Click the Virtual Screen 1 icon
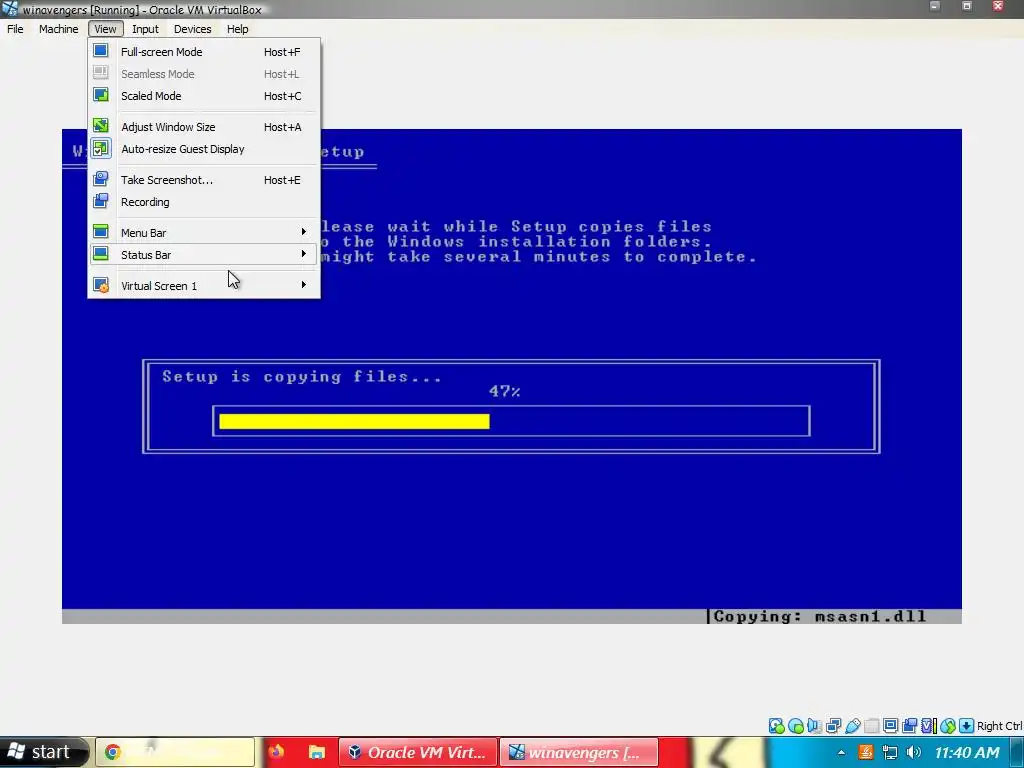 click(x=101, y=285)
